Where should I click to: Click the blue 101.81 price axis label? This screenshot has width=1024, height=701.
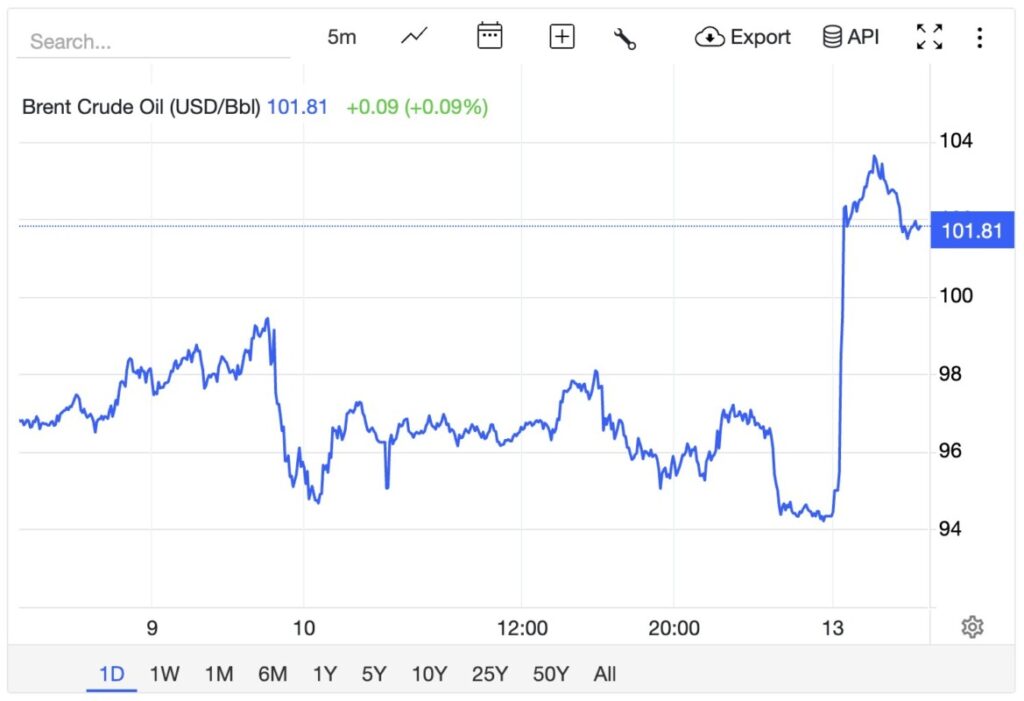click(x=971, y=230)
